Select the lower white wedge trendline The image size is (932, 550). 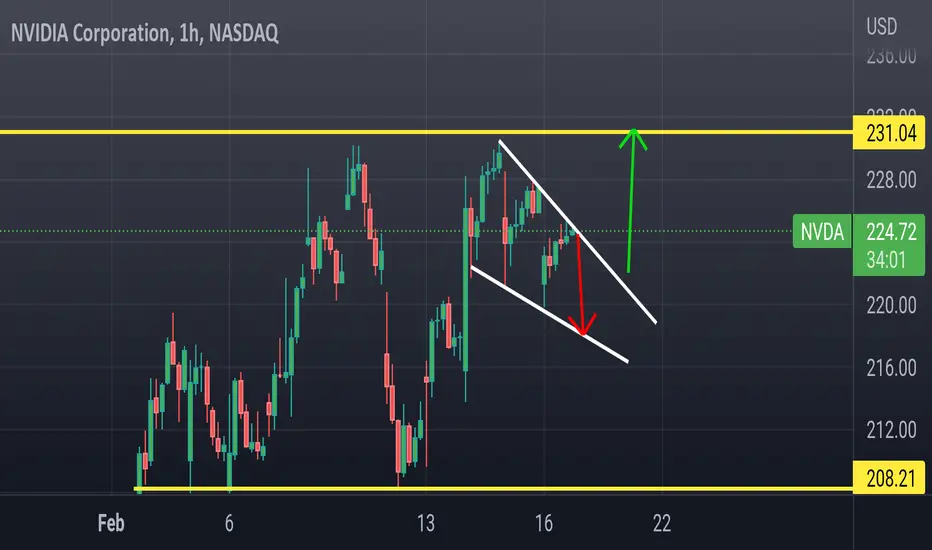pos(549,314)
